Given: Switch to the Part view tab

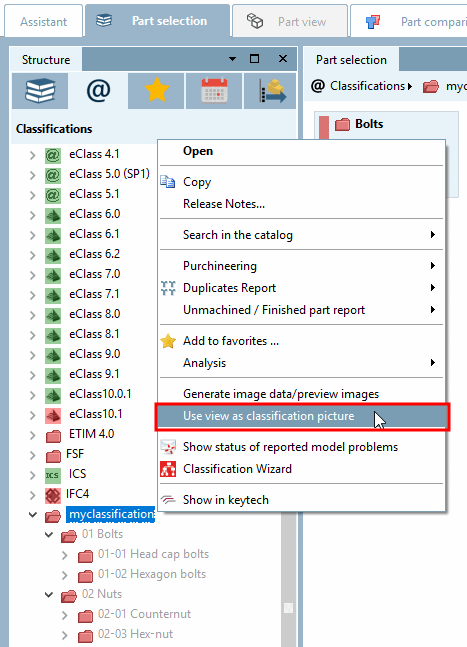Looking at the screenshot, I should point(290,21).
